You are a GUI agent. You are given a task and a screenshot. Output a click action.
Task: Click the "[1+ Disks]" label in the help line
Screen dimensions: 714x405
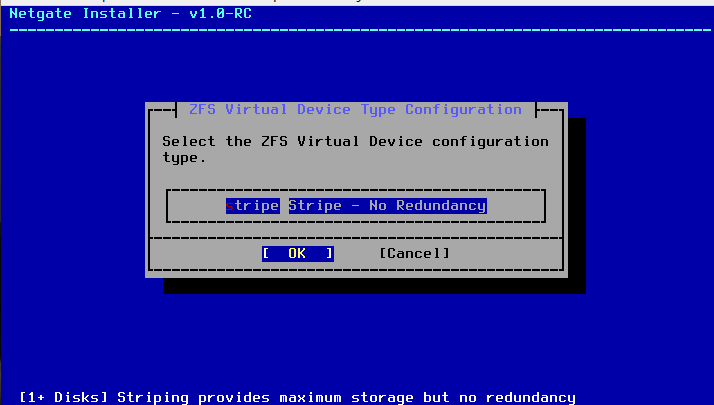point(63,397)
